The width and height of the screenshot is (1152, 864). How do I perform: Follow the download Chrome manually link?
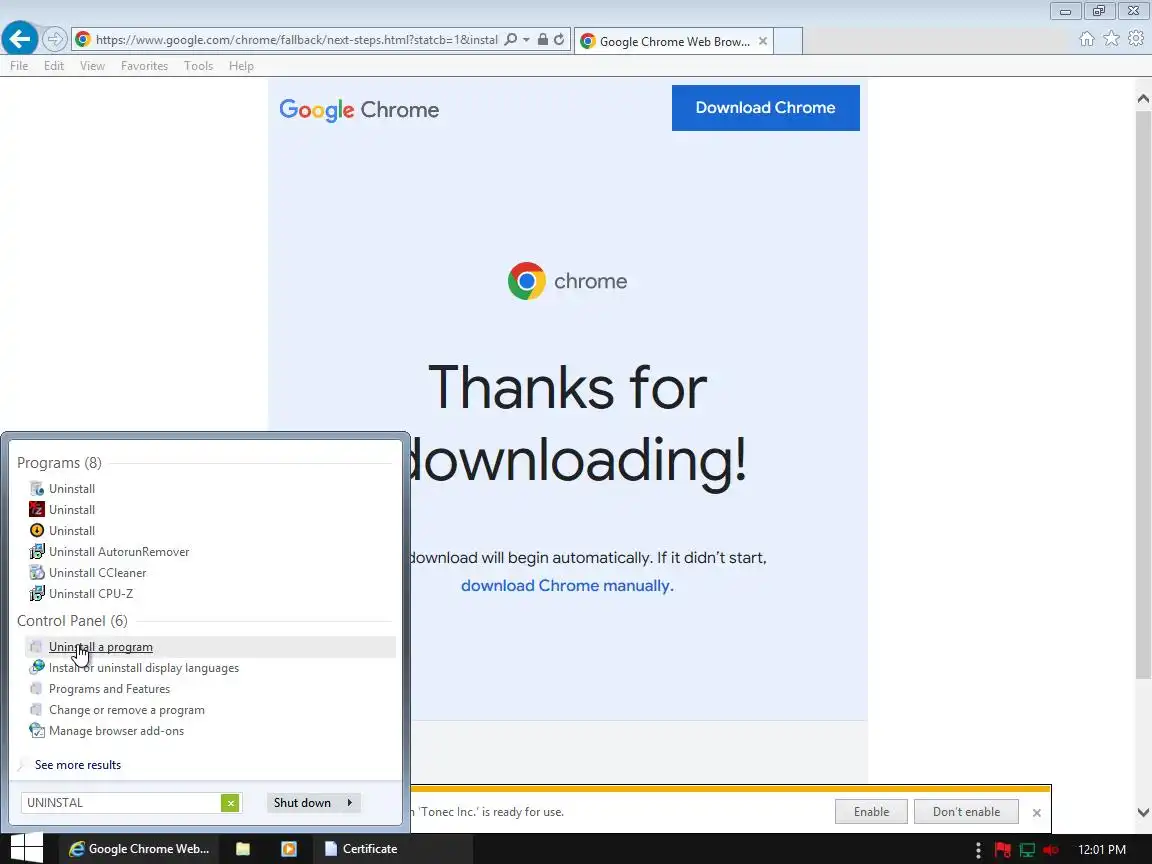[x=567, y=586]
